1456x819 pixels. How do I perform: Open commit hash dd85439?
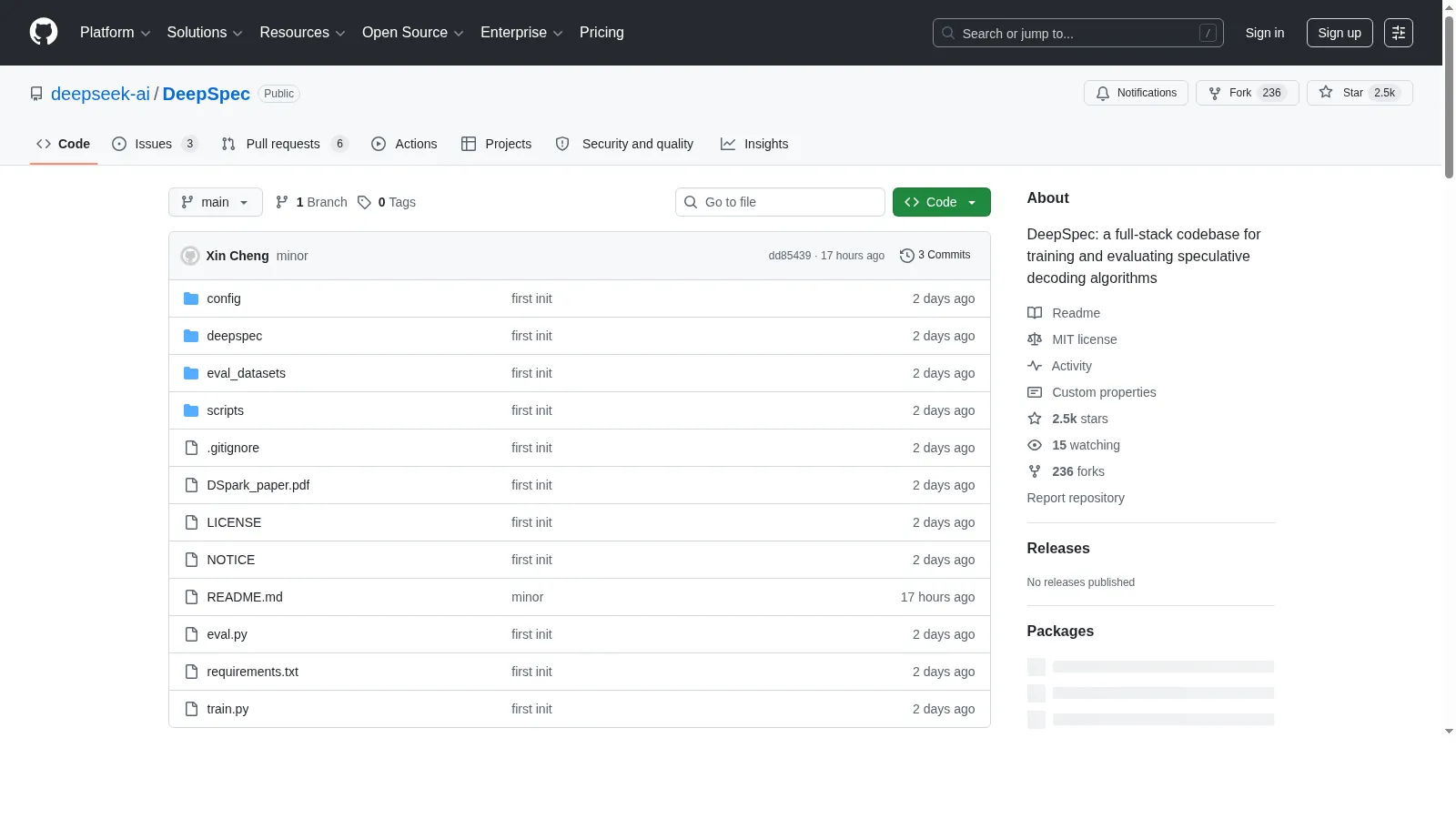790,256
